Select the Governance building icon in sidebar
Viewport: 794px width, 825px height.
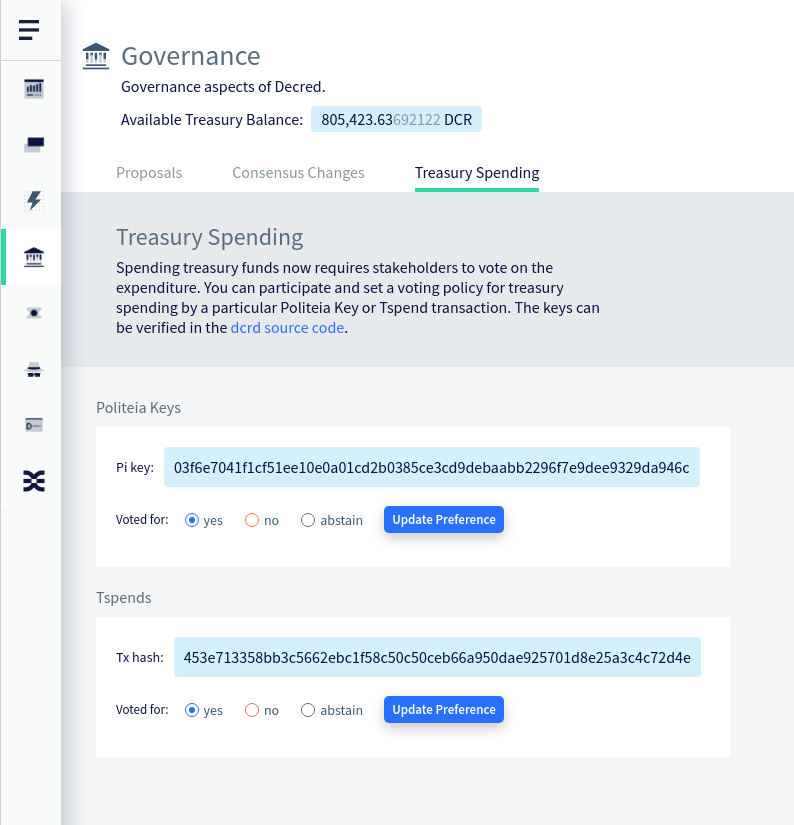(34, 257)
